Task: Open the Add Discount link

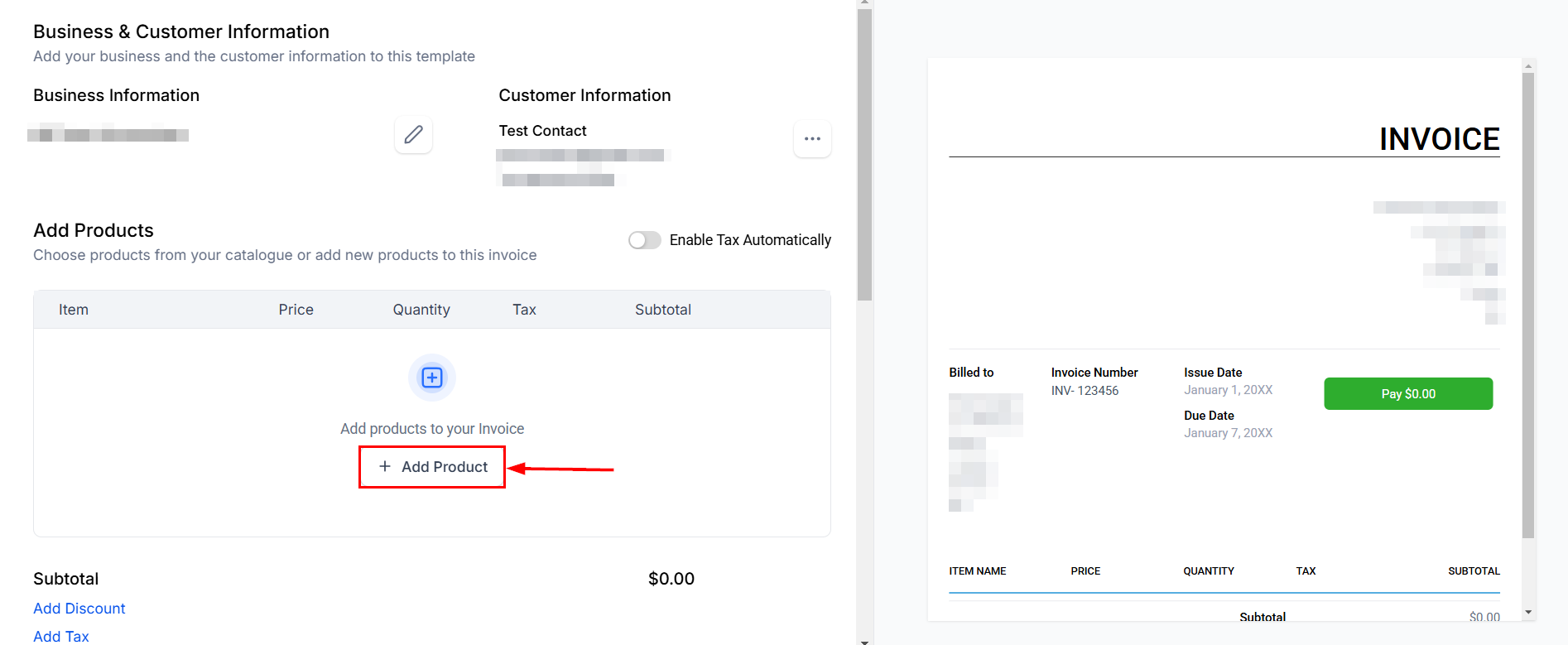Action: tap(79, 609)
